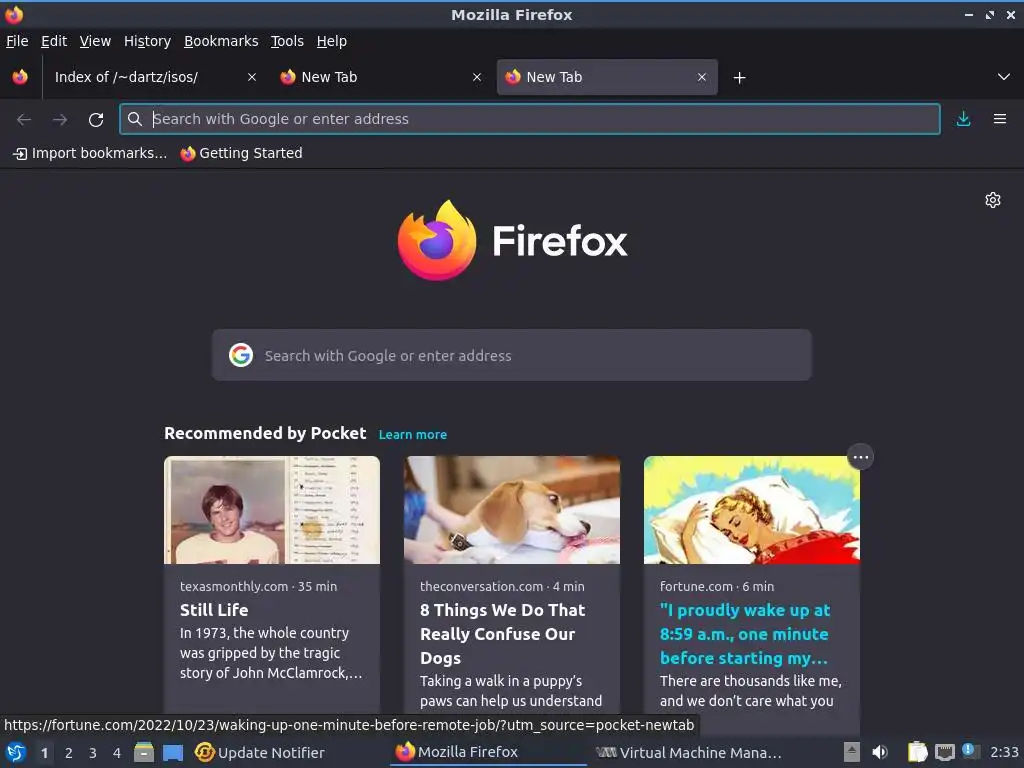1024x768 pixels.
Task: Click the search magnifier in the address bar
Action: click(x=135, y=119)
